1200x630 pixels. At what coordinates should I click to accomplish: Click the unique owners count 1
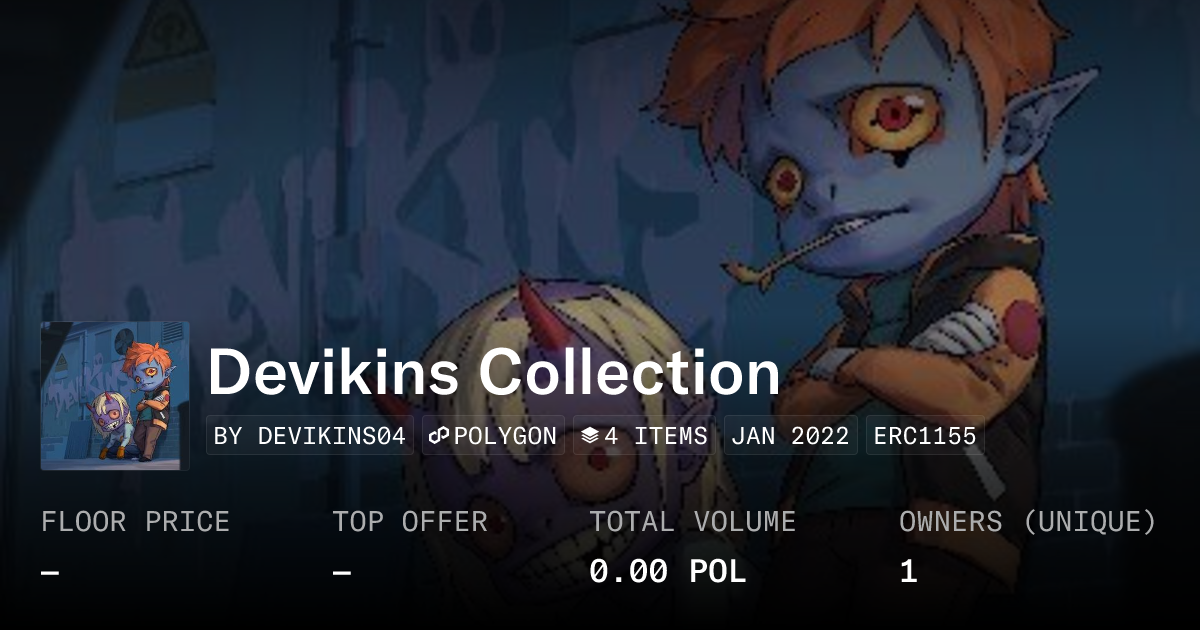[908, 572]
